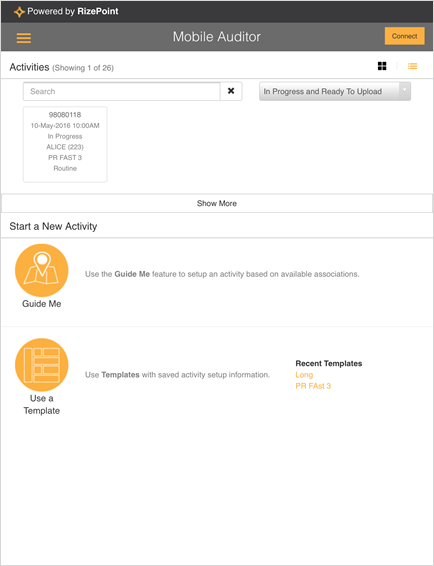Switch to grid view icon

coord(382,66)
